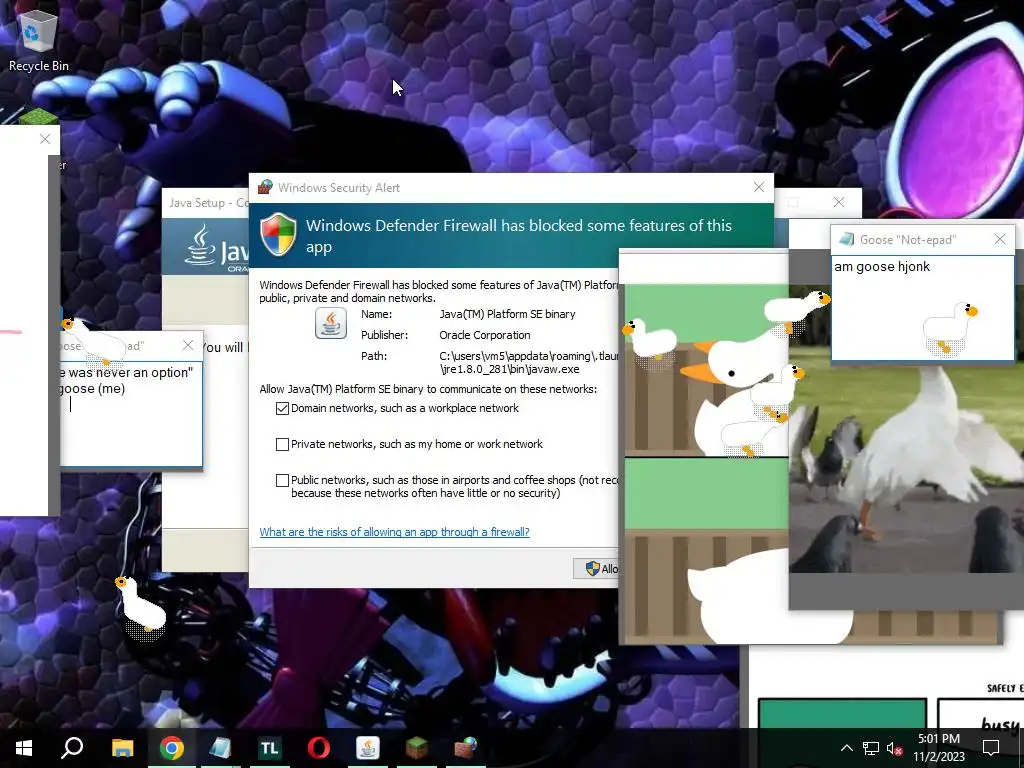The height and width of the screenshot is (768, 1024).
Task: Select the Java(TM) Platform SE binary name
Action: (507, 314)
